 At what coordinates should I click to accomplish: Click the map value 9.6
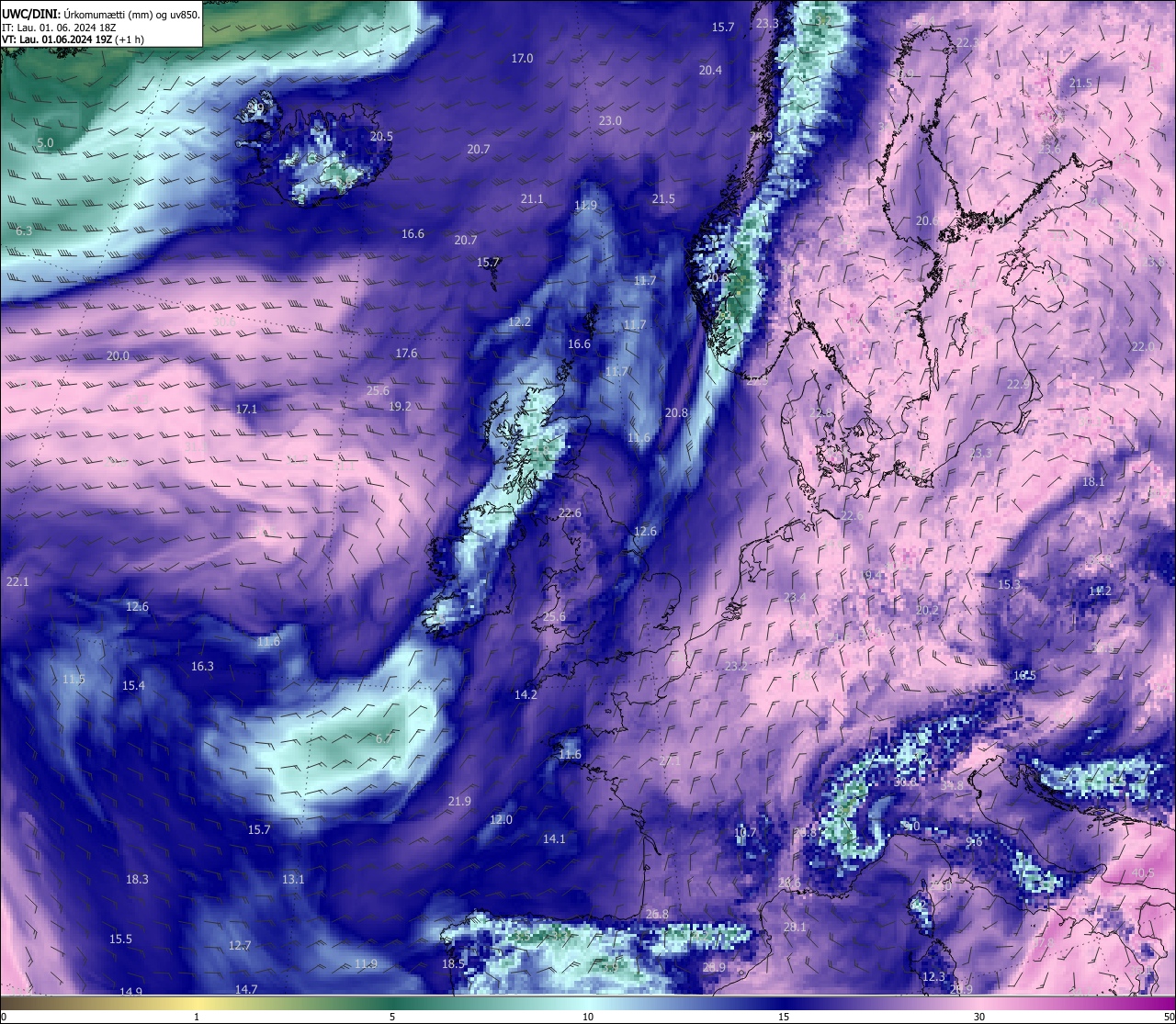tap(975, 842)
